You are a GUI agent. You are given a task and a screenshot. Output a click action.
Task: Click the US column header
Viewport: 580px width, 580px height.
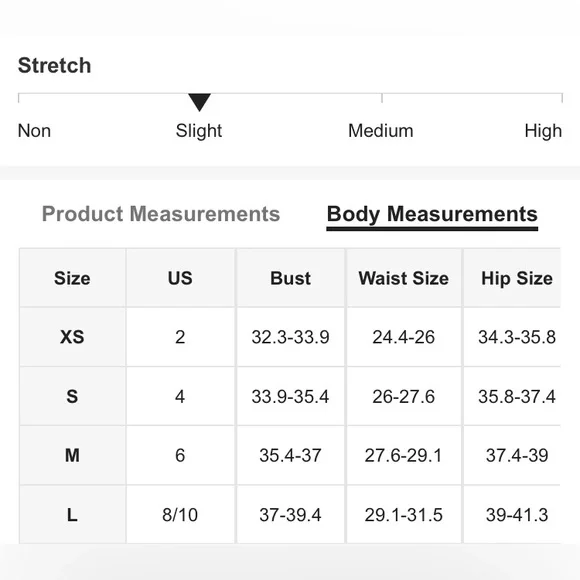tap(180, 278)
